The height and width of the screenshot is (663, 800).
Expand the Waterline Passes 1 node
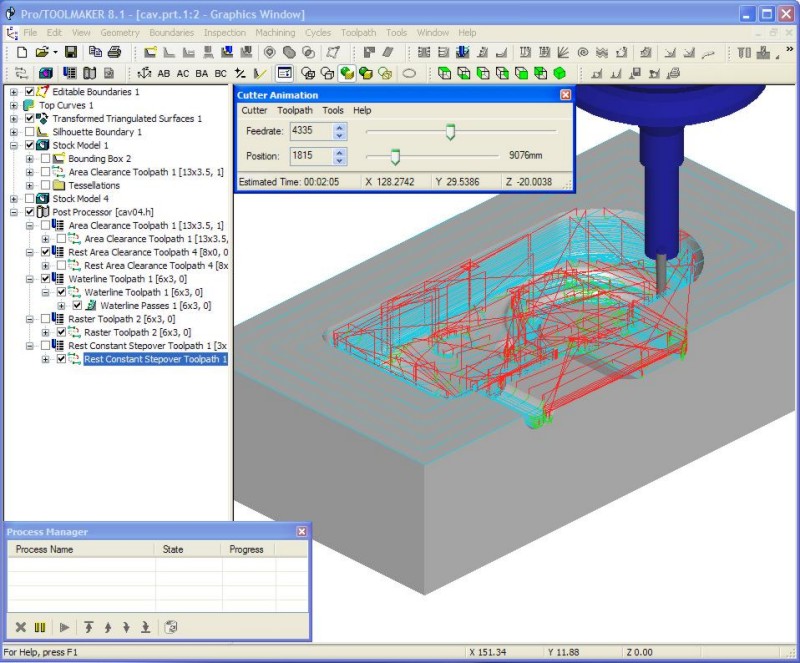[61, 306]
